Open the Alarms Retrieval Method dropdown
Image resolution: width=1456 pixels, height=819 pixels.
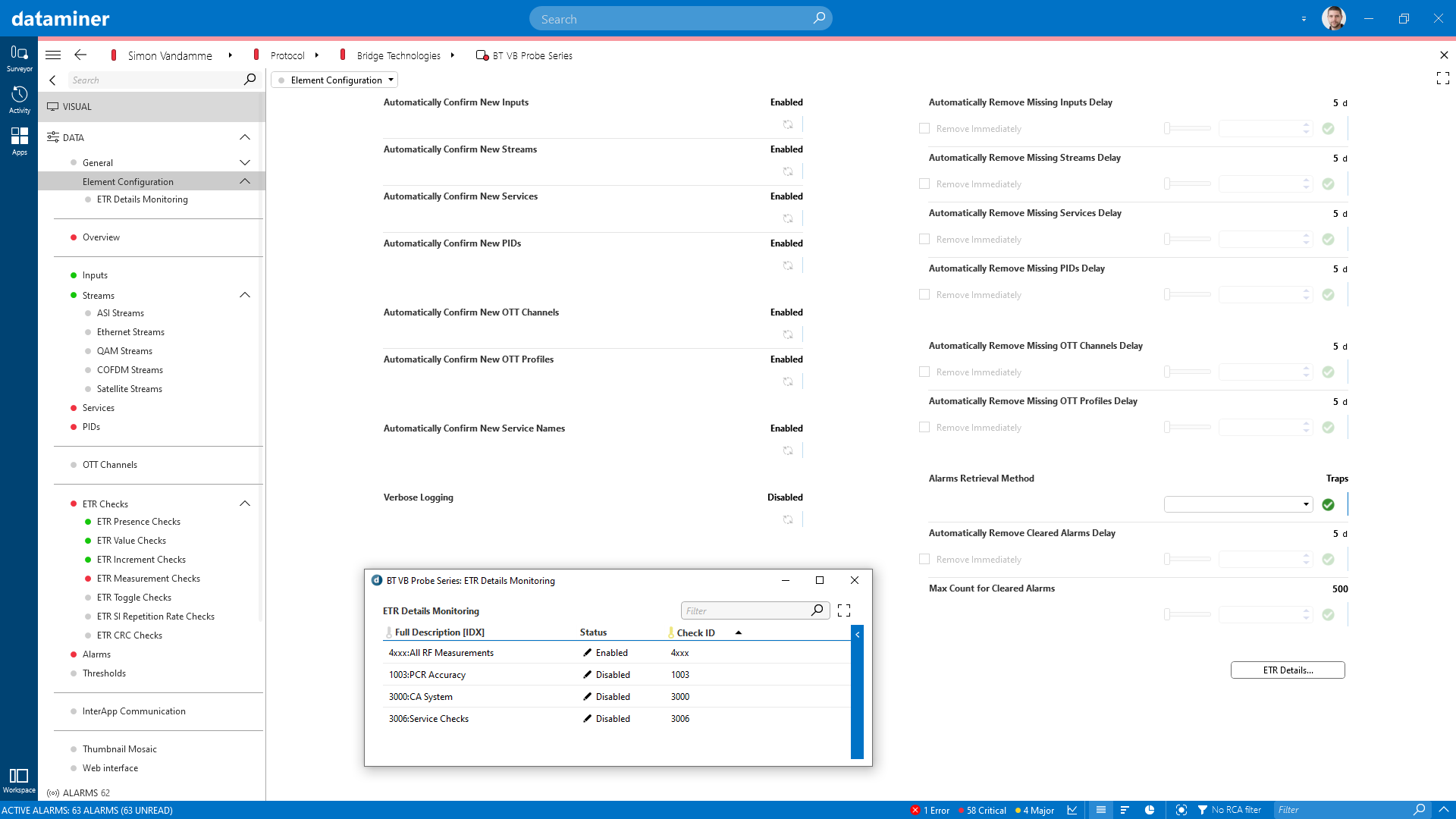point(1238,504)
